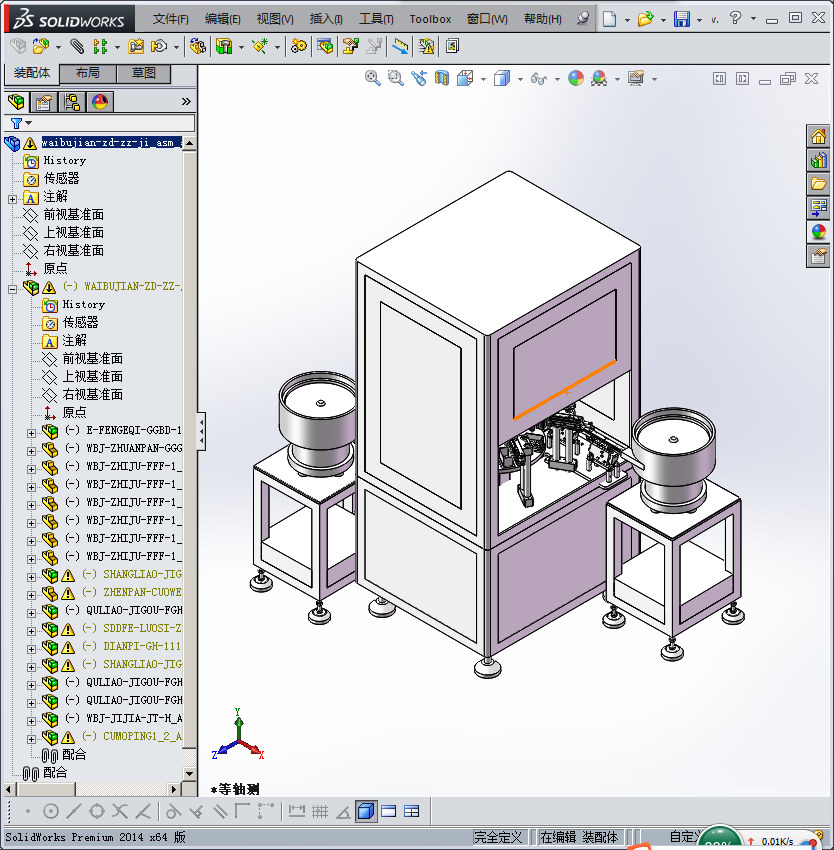The width and height of the screenshot is (834, 850).
Task: Expand the WBJ-ZHUANPAN-GGG component
Action: coord(31,451)
